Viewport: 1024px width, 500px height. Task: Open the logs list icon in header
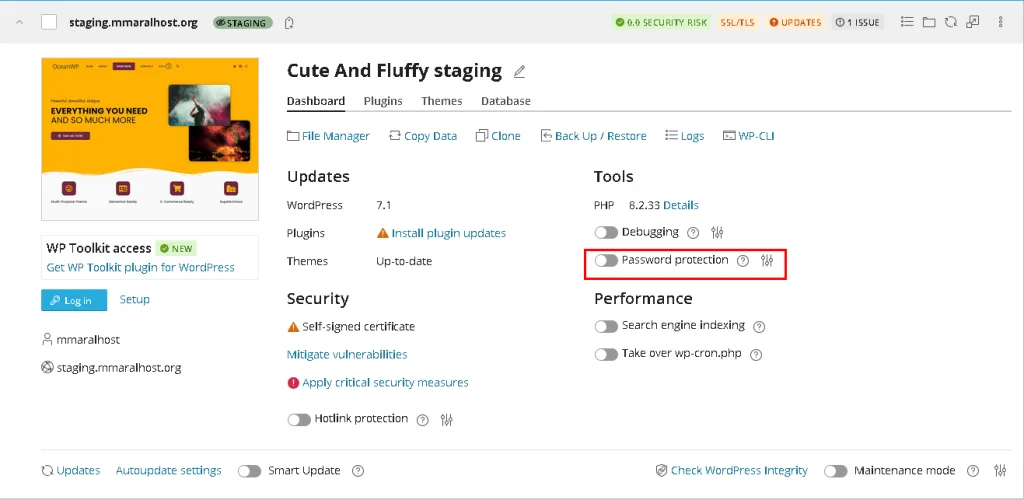pyautogui.click(x=906, y=22)
